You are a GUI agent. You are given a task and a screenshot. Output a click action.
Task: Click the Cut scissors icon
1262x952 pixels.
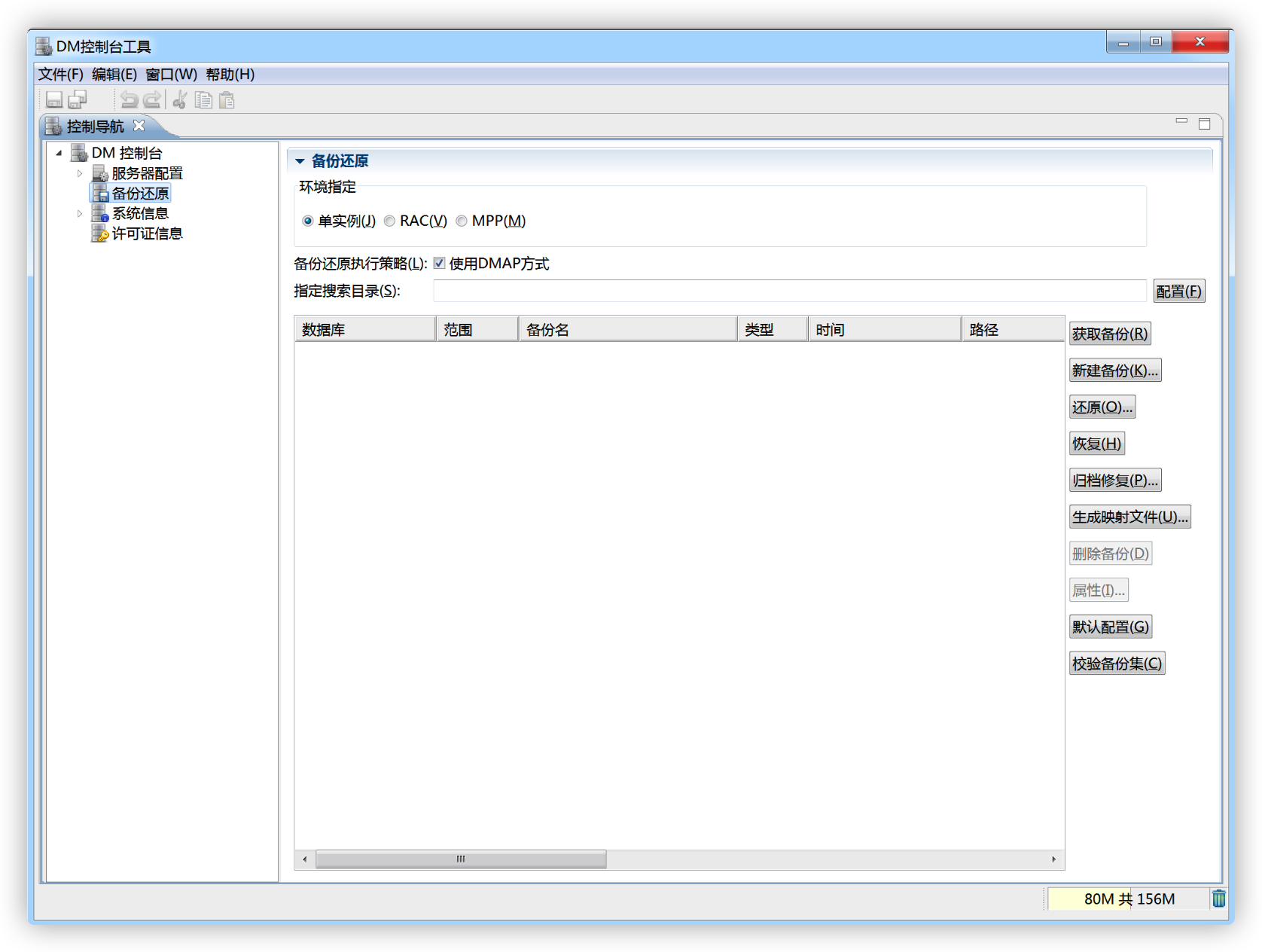(x=180, y=99)
